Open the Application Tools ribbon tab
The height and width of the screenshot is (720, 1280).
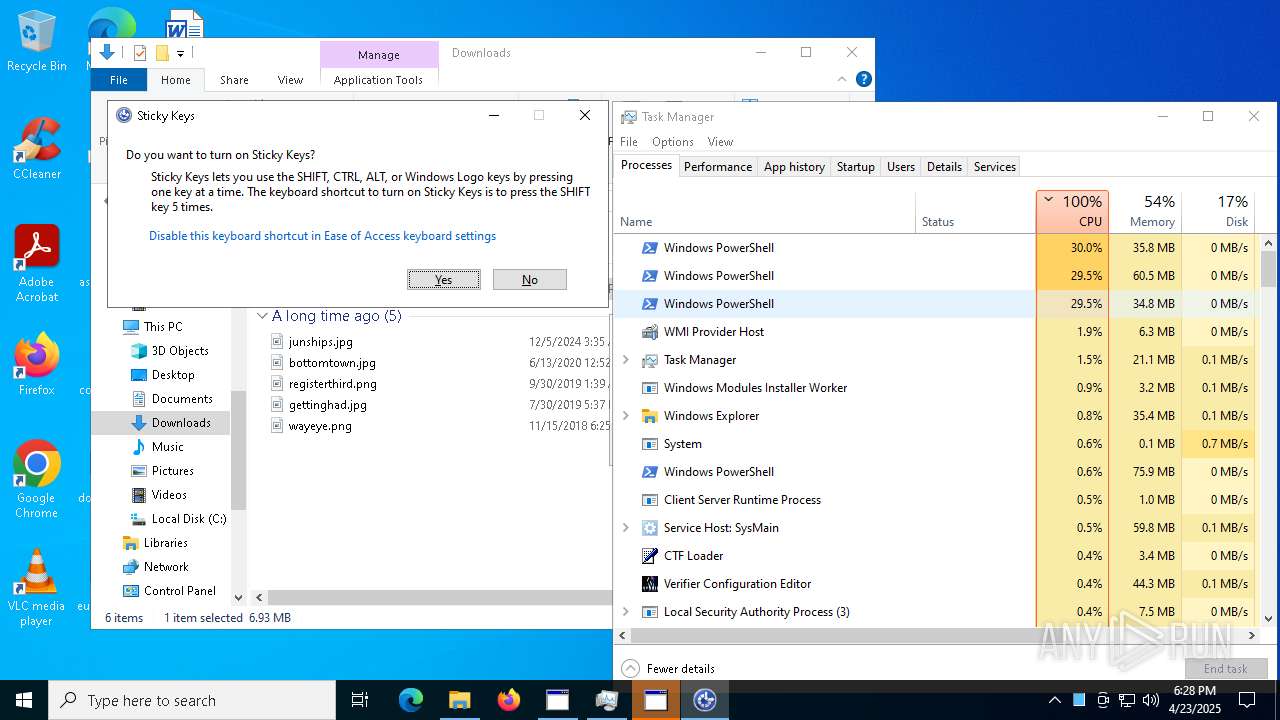click(378, 80)
